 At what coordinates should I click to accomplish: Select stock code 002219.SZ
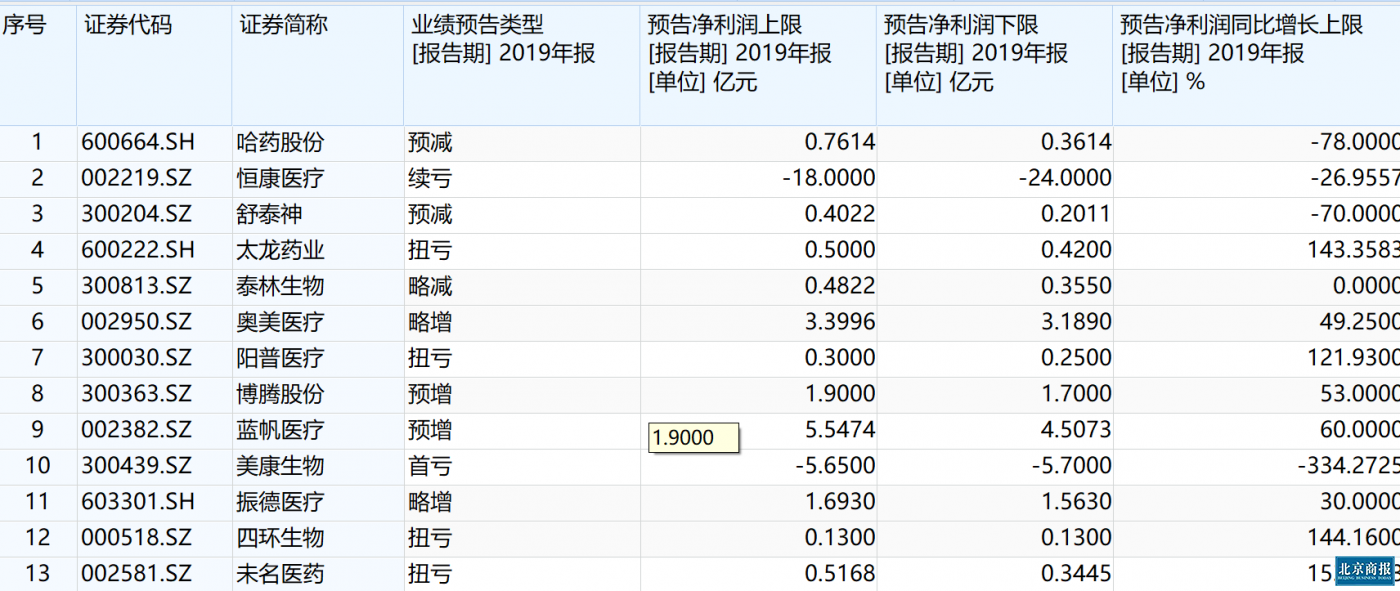pos(136,179)
